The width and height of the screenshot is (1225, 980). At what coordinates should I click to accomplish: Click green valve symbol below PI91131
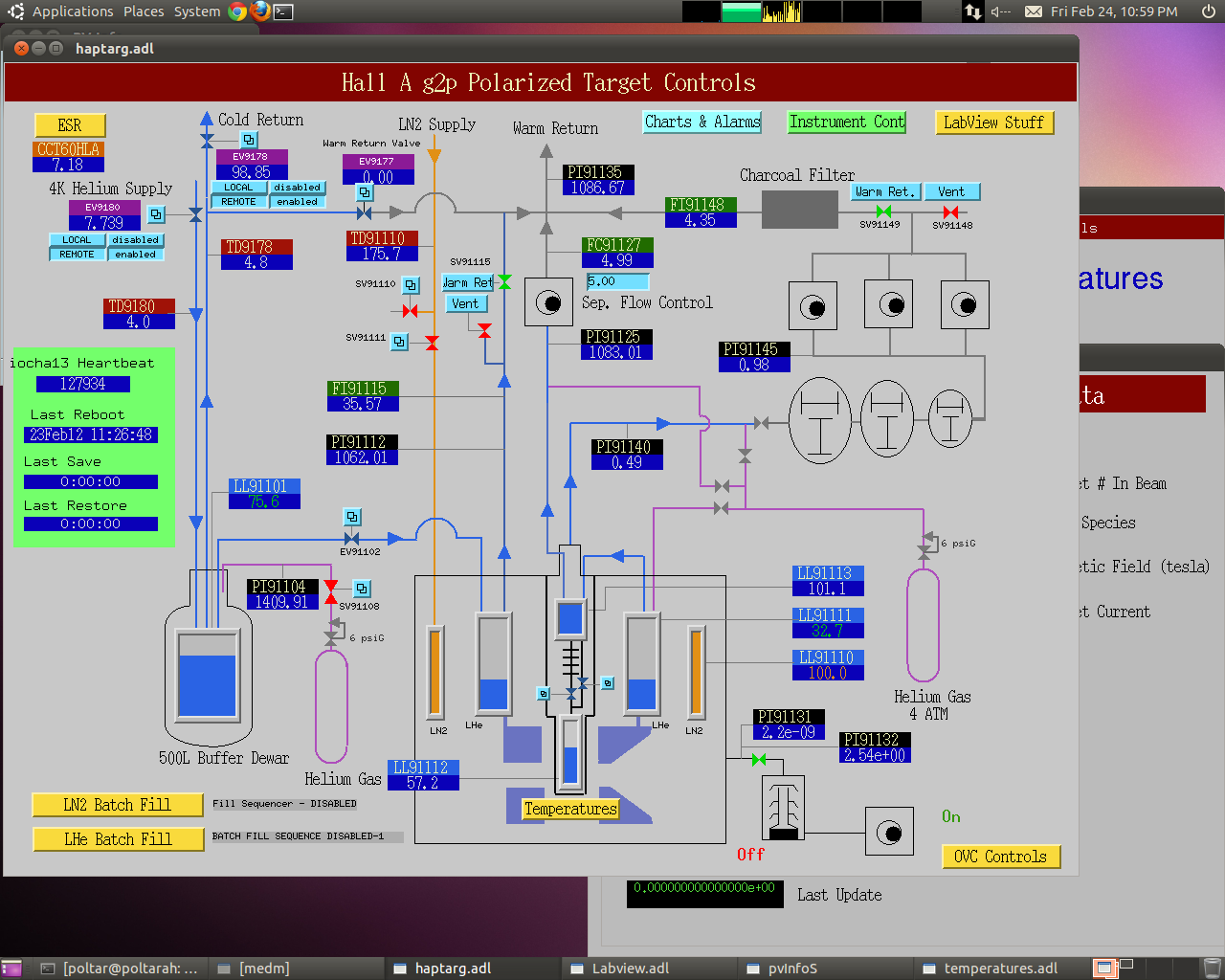(759, 760)
